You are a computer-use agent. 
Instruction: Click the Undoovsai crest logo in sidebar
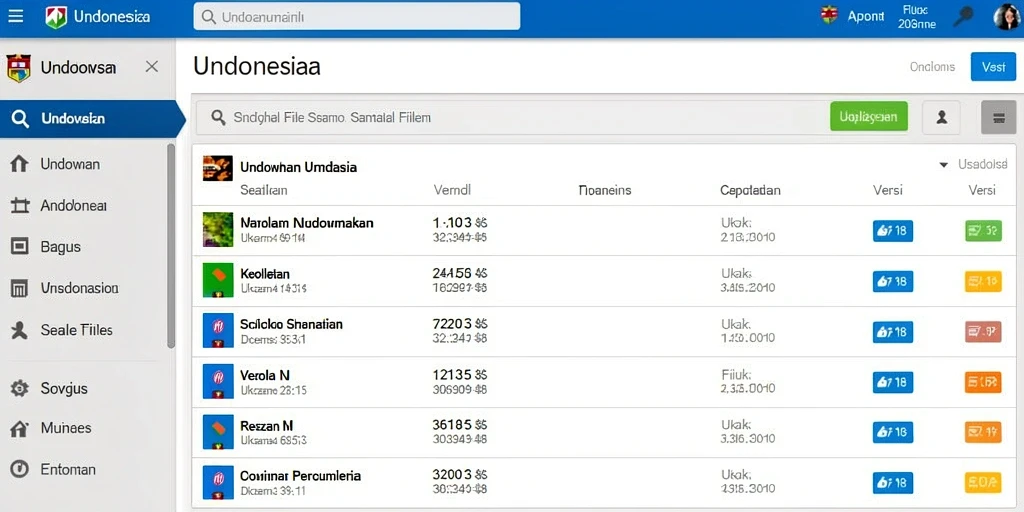19,68
